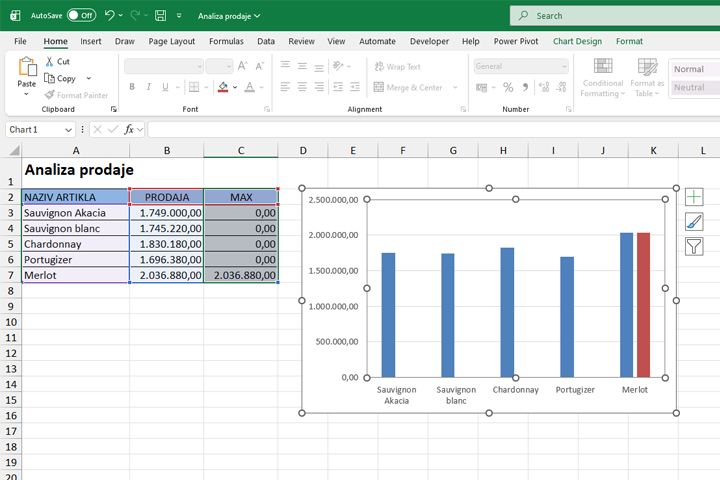Click the Fill Color bucket icon
The width and height of the screenshot is (720, 480).
[222, 87]
